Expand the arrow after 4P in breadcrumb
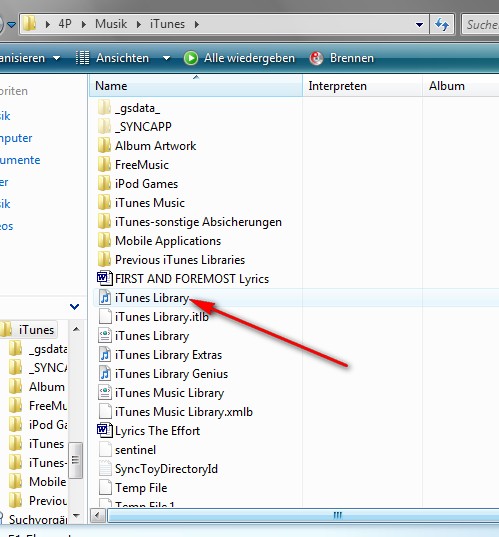 [x=84, y=24]
